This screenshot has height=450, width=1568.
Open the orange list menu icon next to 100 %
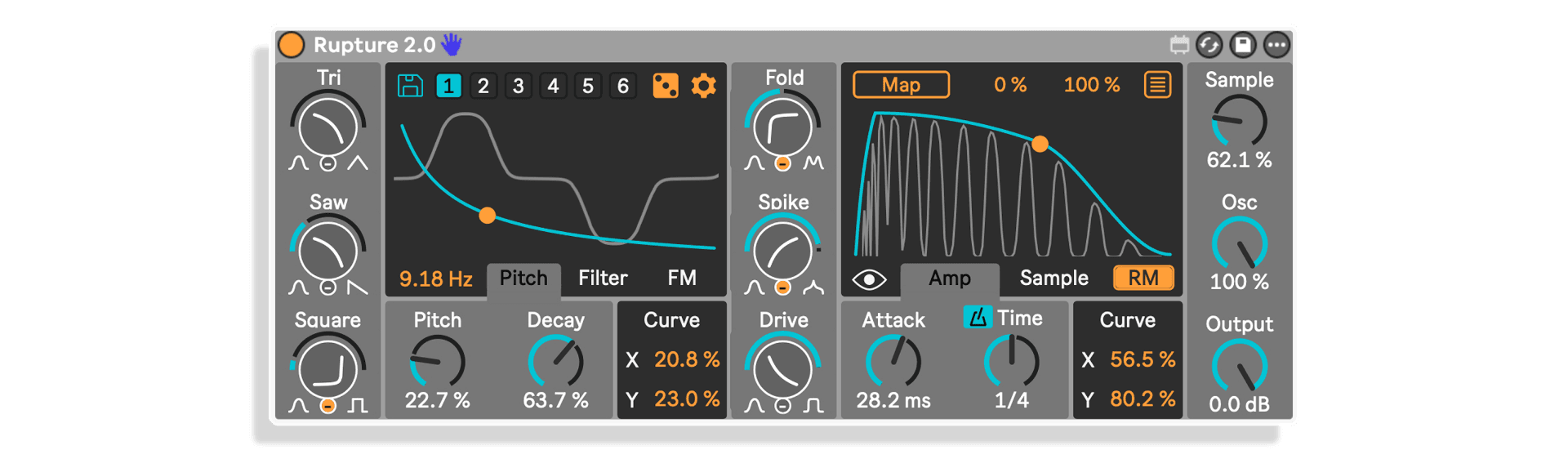pos(1157,85)
